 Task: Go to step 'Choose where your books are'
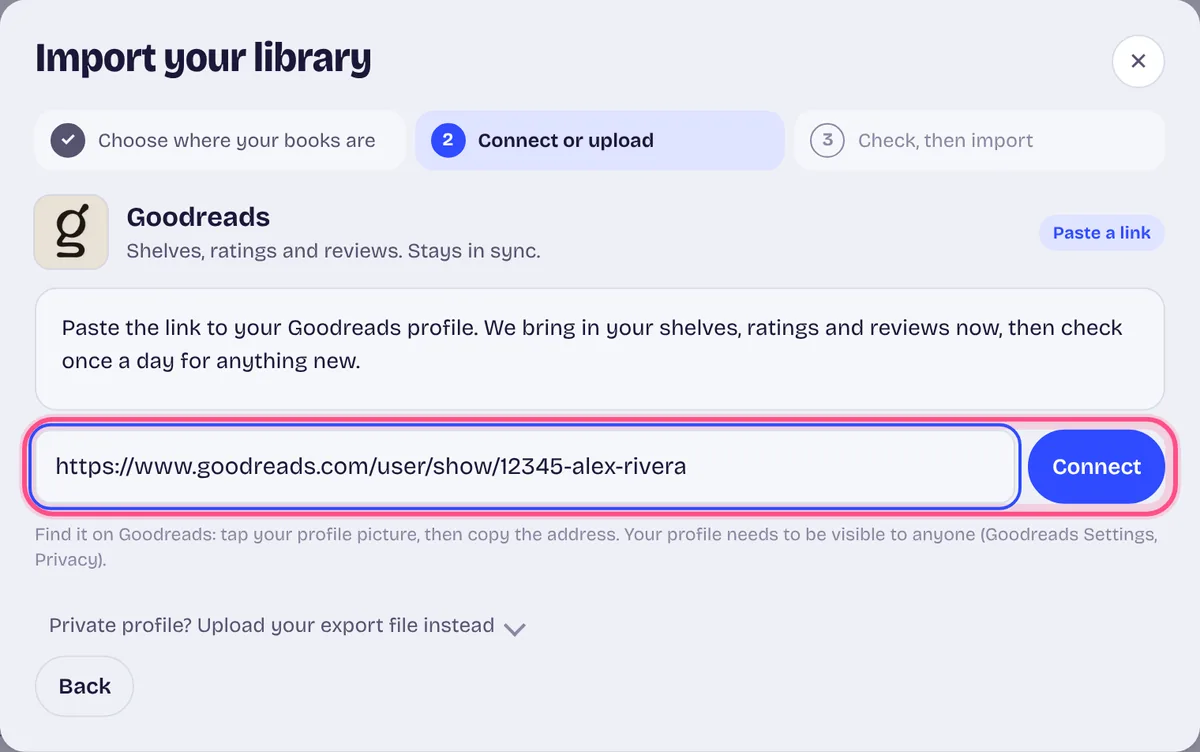click(219, 140)
